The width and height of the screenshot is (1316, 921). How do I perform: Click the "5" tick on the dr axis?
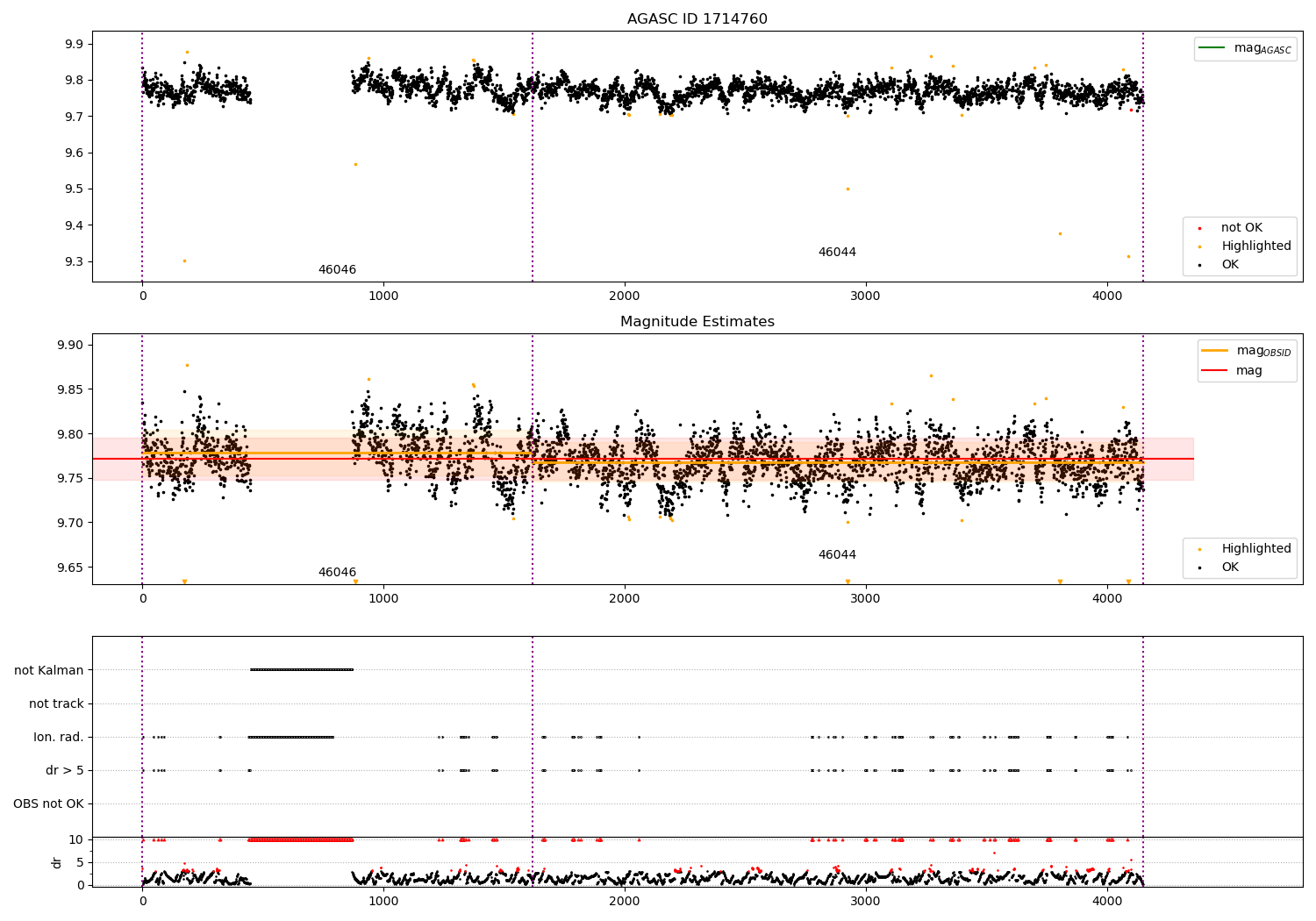80,862
